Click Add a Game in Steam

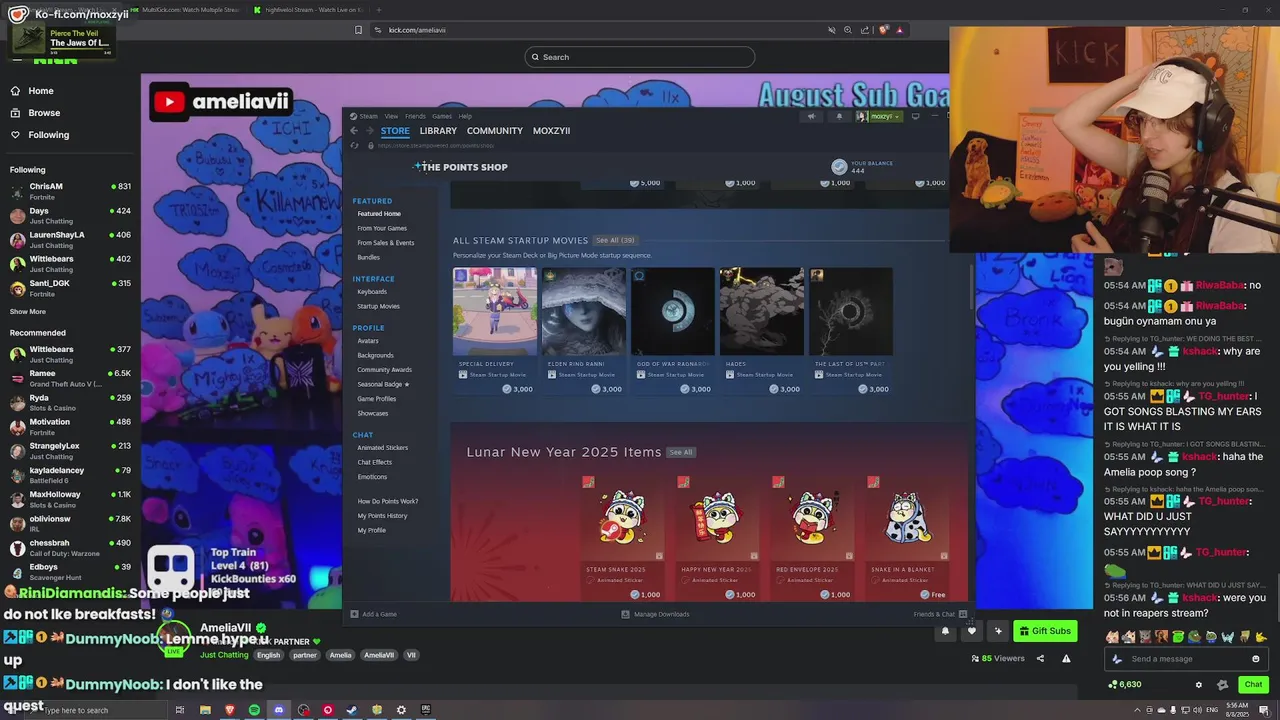pyautogui.click(x=374, y=614)
